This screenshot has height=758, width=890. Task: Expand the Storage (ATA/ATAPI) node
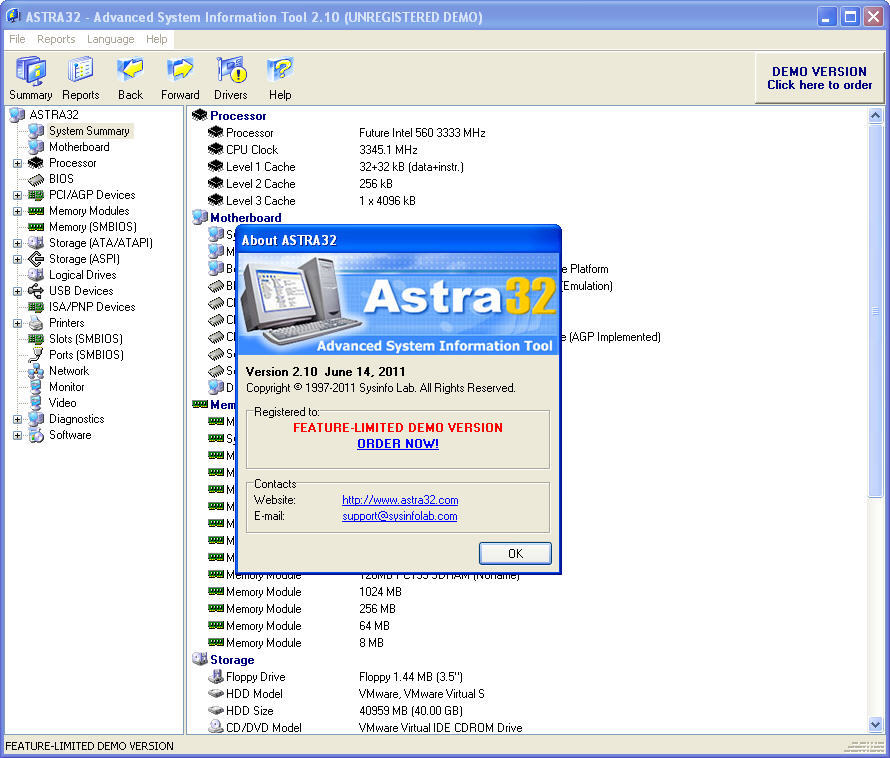[x=18, y=244]
